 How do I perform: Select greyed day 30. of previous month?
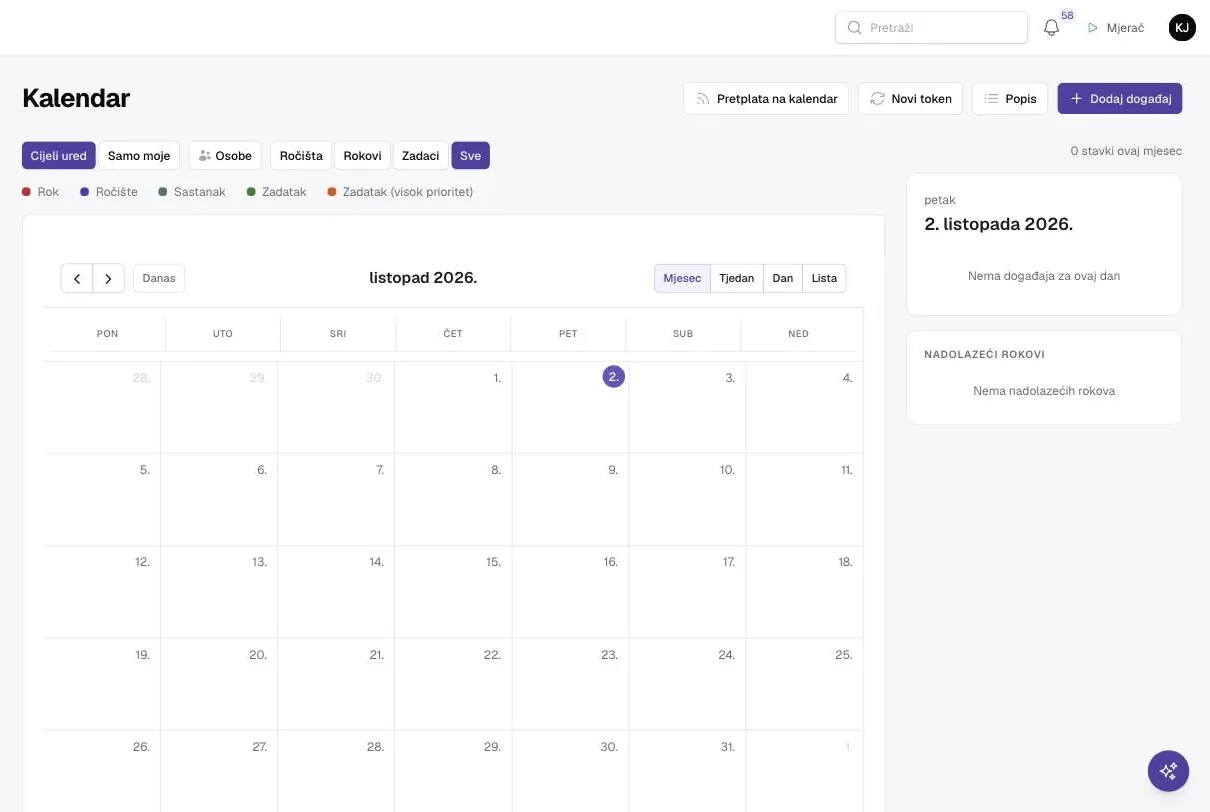point(375,378)
